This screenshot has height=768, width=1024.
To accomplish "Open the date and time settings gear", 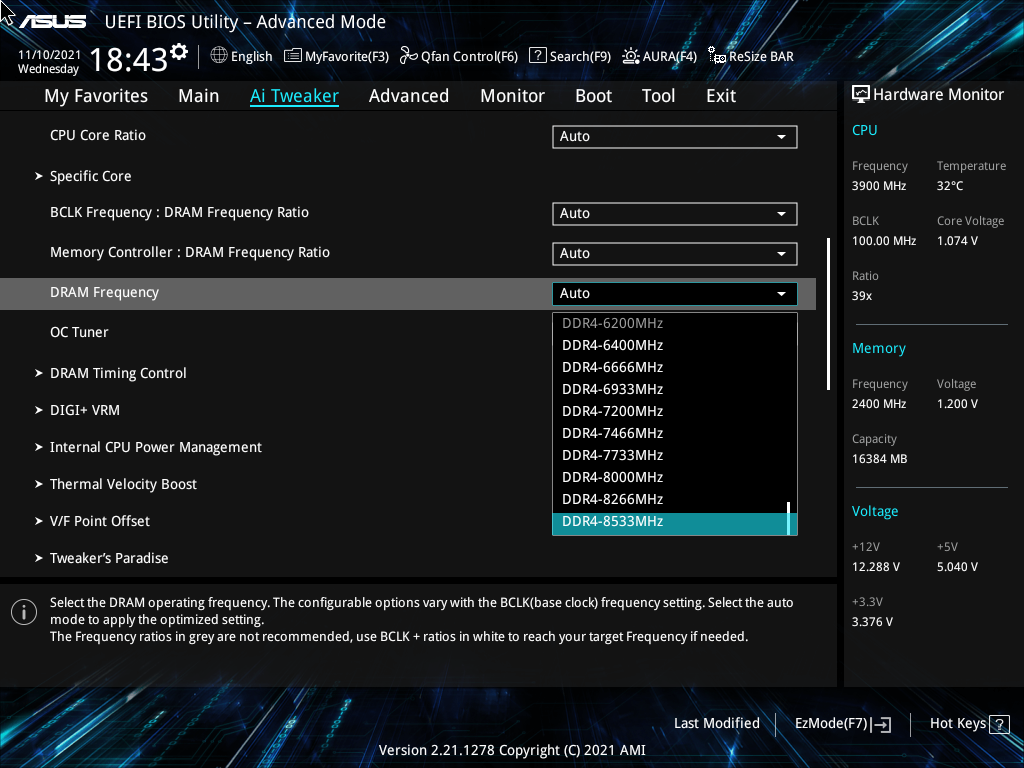I will (179, 52).
